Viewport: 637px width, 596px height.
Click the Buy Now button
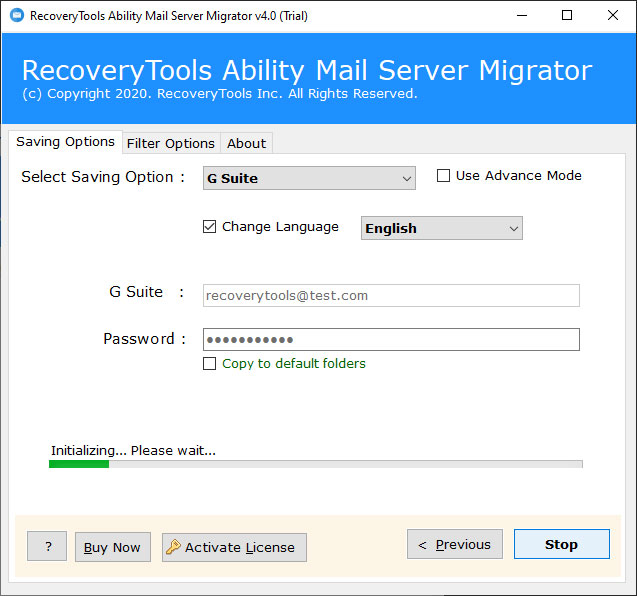(x=113, y=547)
